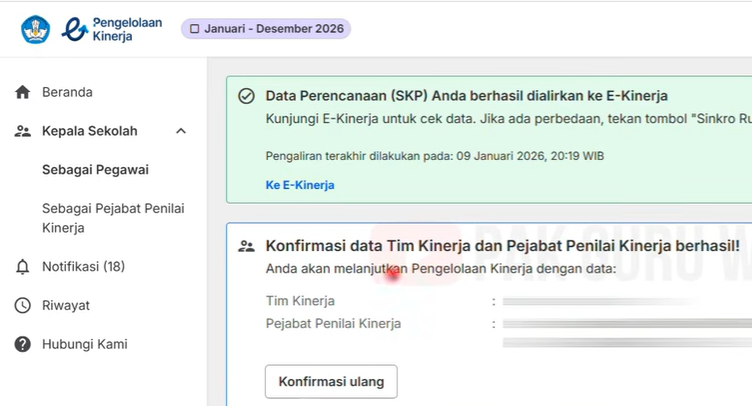
Task: Click the 'Konfirmasi data Tim Kinerja' heading
Action: pos(503,246)
